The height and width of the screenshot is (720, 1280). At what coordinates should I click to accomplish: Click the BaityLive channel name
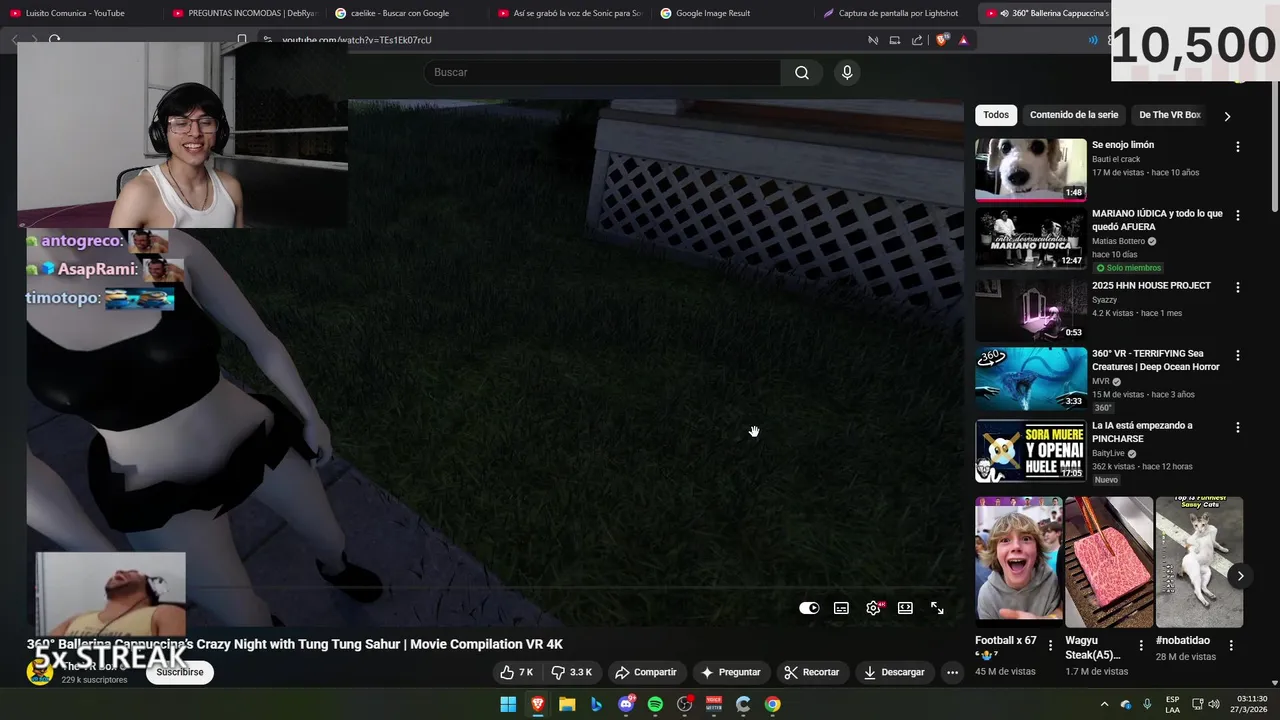click(x=1110, y=453)
